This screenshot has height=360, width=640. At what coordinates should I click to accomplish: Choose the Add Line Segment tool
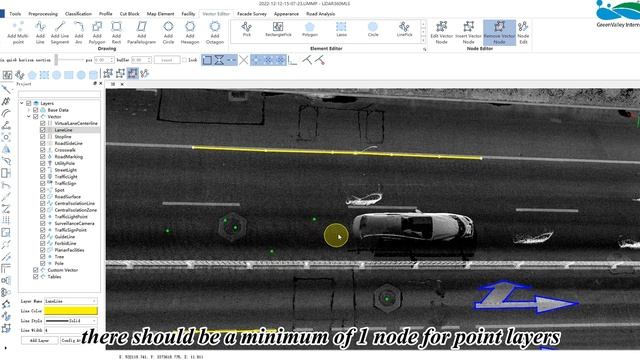pyautogui.click(x=60, y=33)
